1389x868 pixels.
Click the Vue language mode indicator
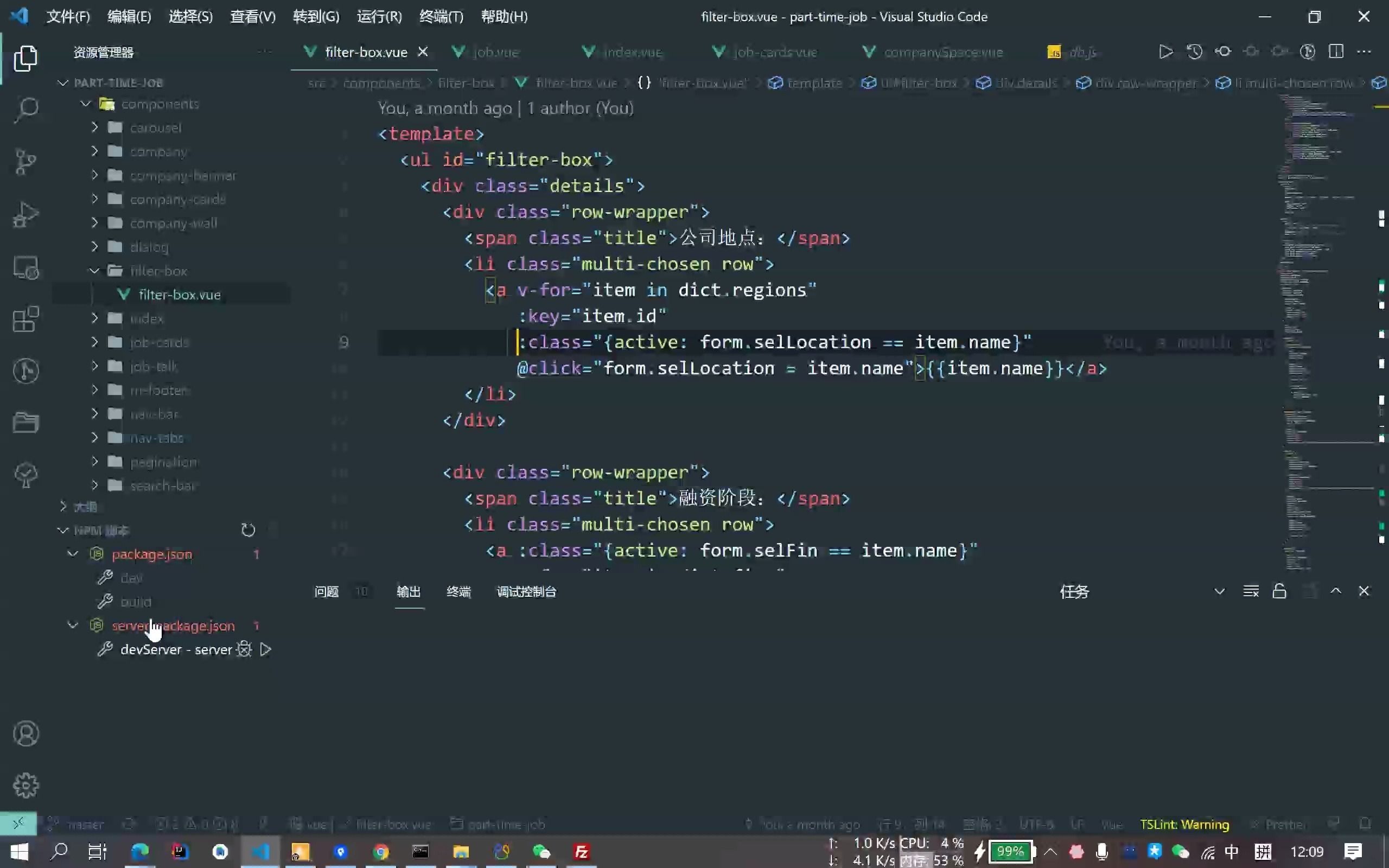click(x=1111, y=825)
